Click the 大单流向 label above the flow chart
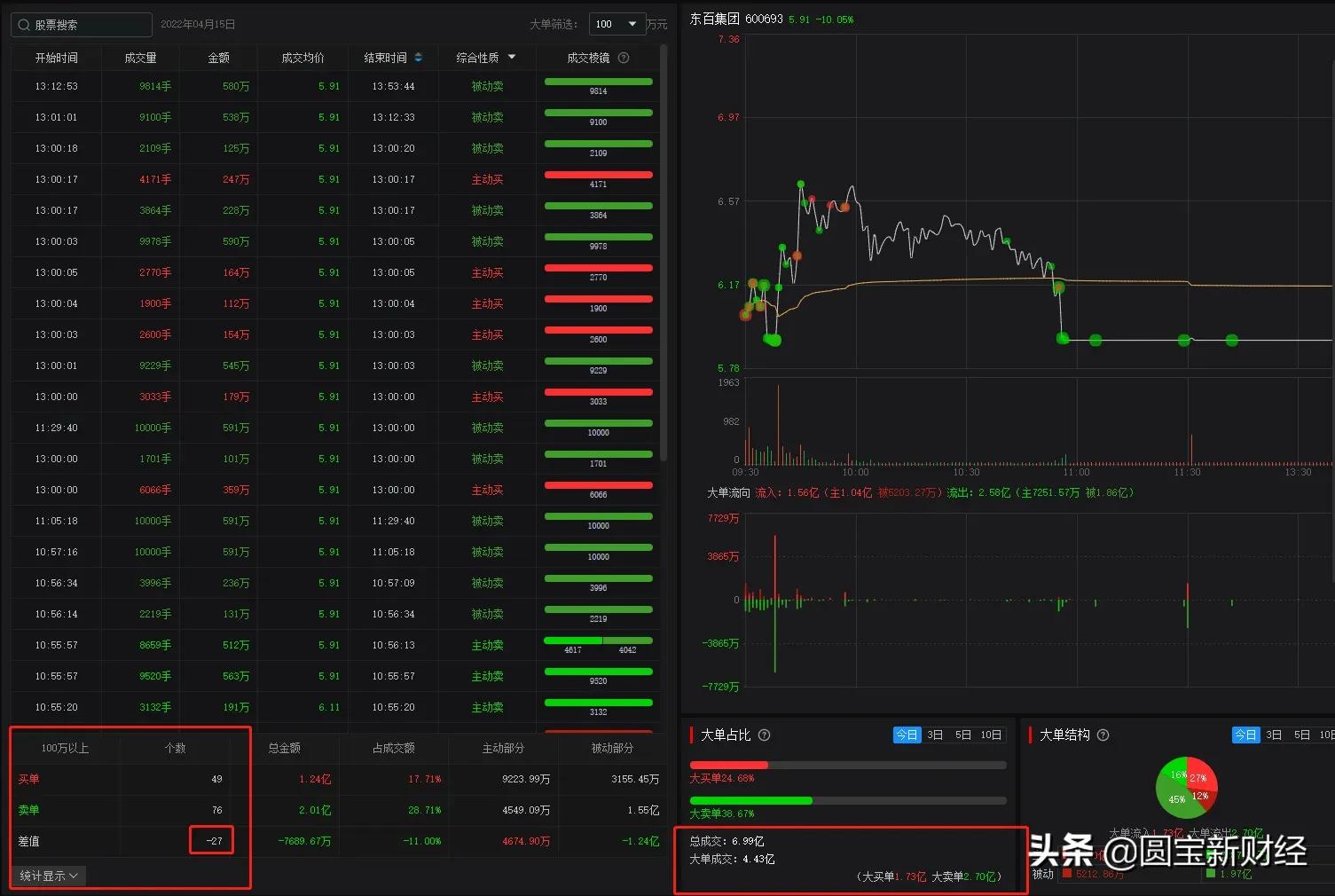1335x896 pixels. (728, 492)
